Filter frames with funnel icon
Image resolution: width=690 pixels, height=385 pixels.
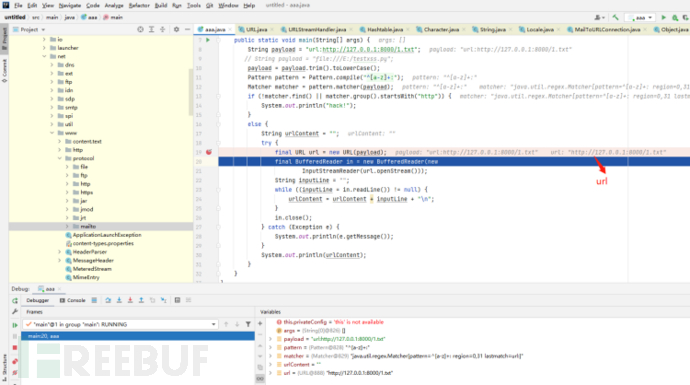click(x=248, y=324)
